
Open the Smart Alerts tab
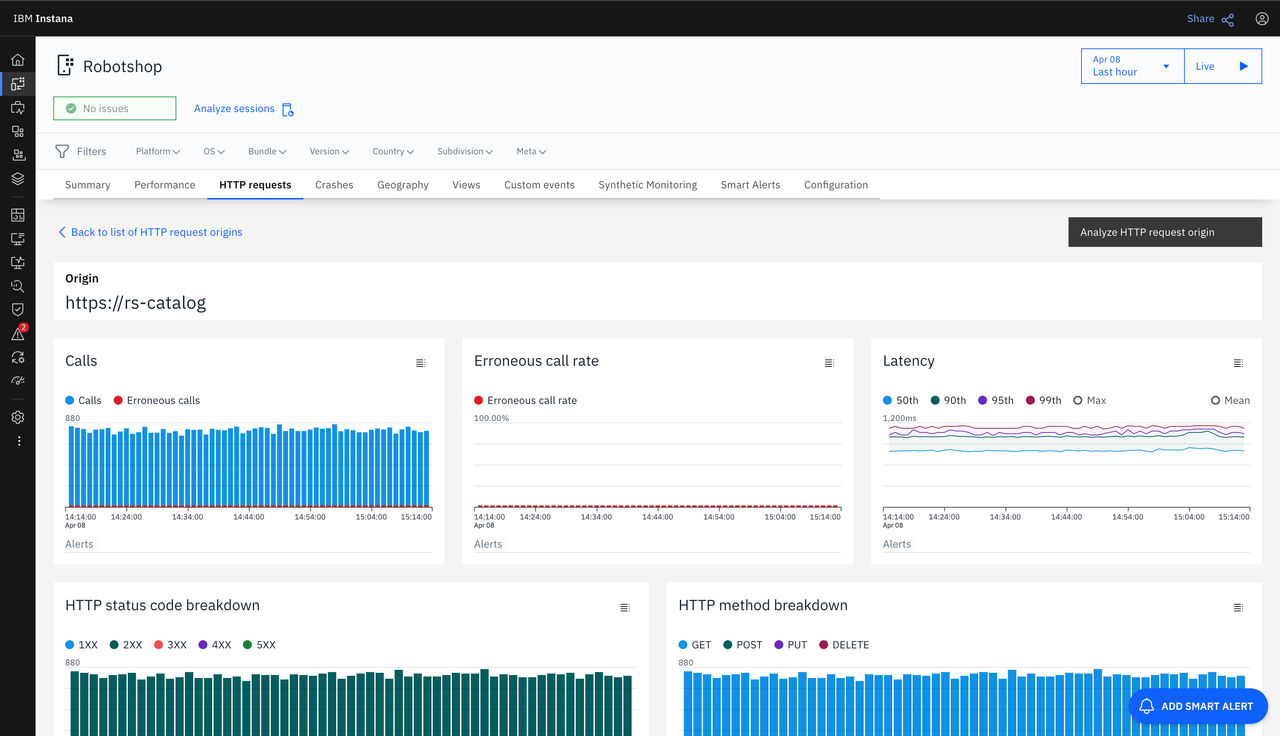click(750, 185)
